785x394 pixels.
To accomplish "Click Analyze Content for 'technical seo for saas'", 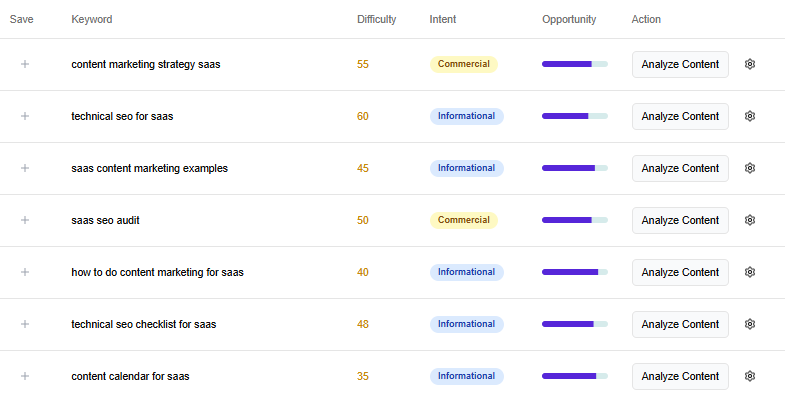I will coord(680,116).
